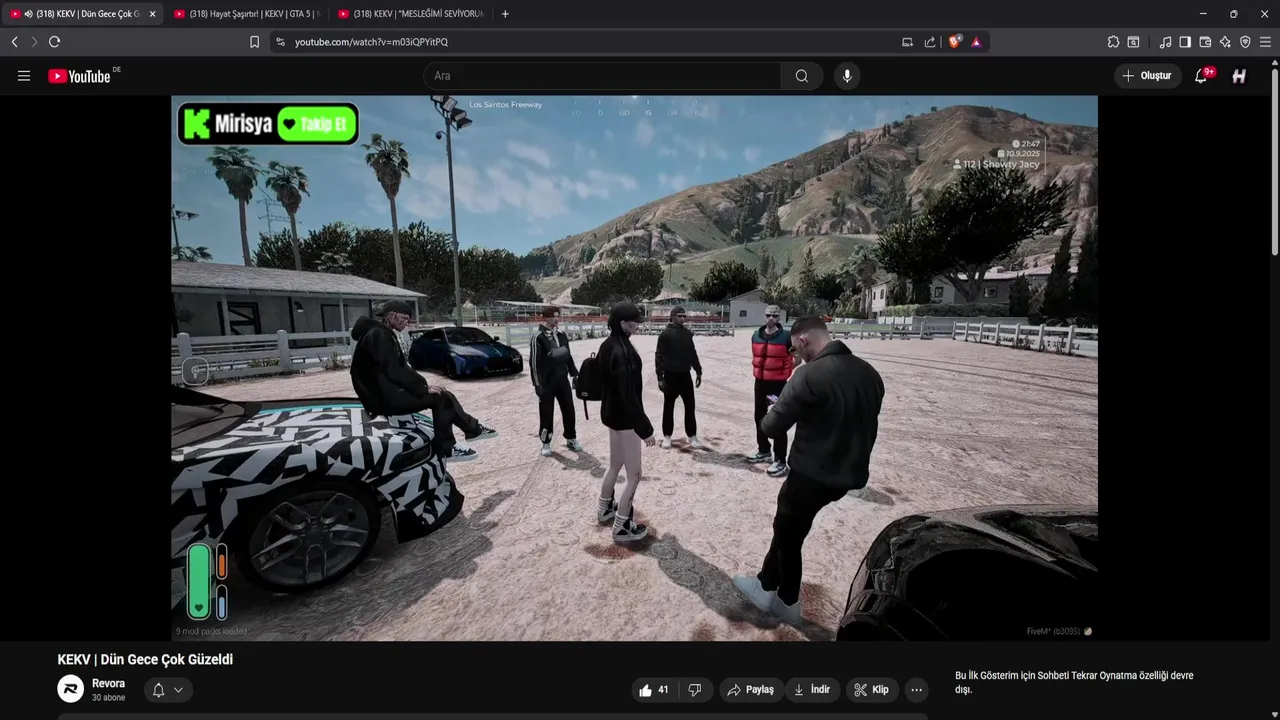View site information in address bar

280,42
